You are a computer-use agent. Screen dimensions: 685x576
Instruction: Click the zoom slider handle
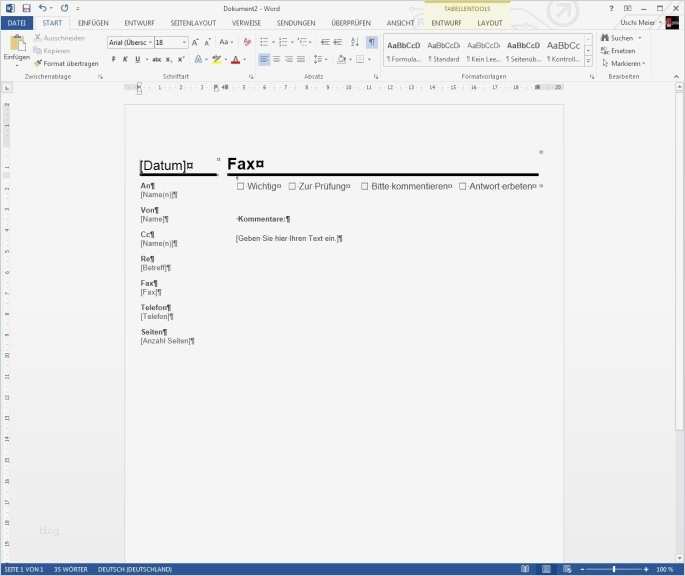tap(614, 569)
